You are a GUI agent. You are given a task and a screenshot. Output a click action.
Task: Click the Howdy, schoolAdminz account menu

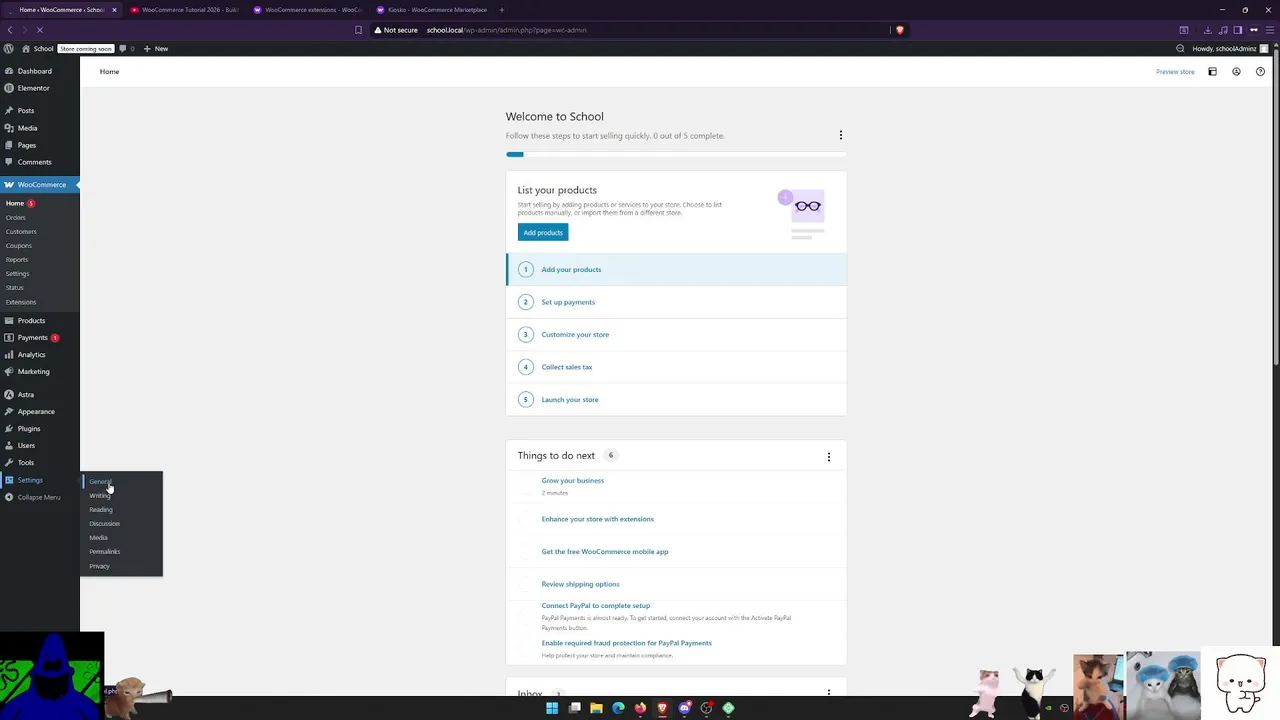1231,48
